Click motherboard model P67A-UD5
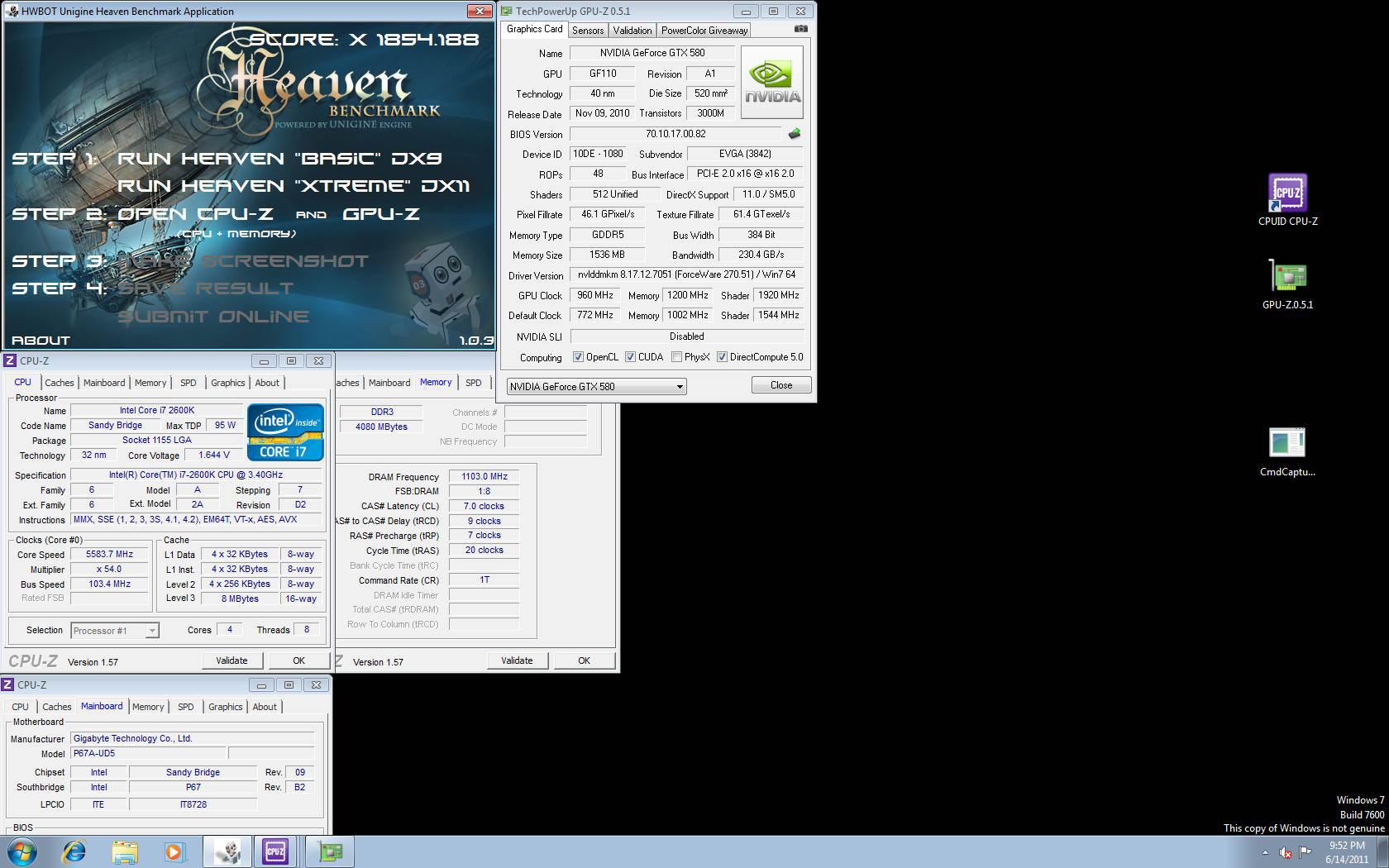The height and width of the screenshot is (868, 1389). pyautogui.click(x=148, y=753)
